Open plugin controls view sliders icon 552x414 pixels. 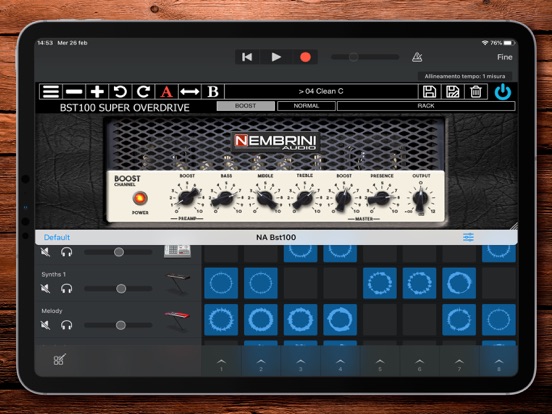click(x=468, y=237)
